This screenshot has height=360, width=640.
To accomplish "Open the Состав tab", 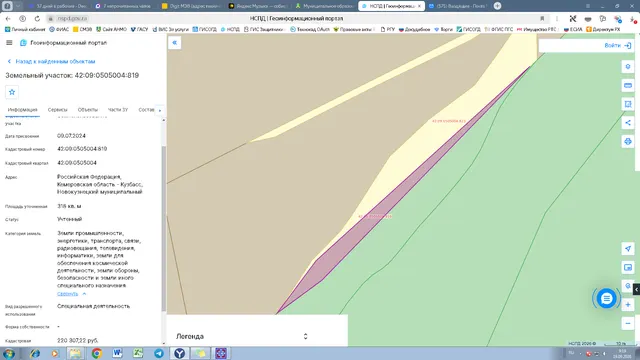I will 146,110.
